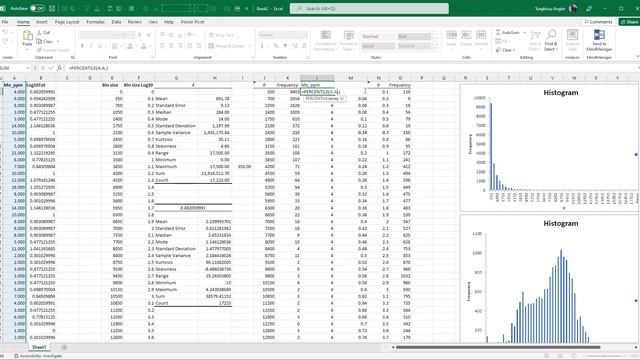The height and width of the screenshot is (360, 640).
Task: Click the Search box
Action: pyautogui.click(x=369, y=8)
